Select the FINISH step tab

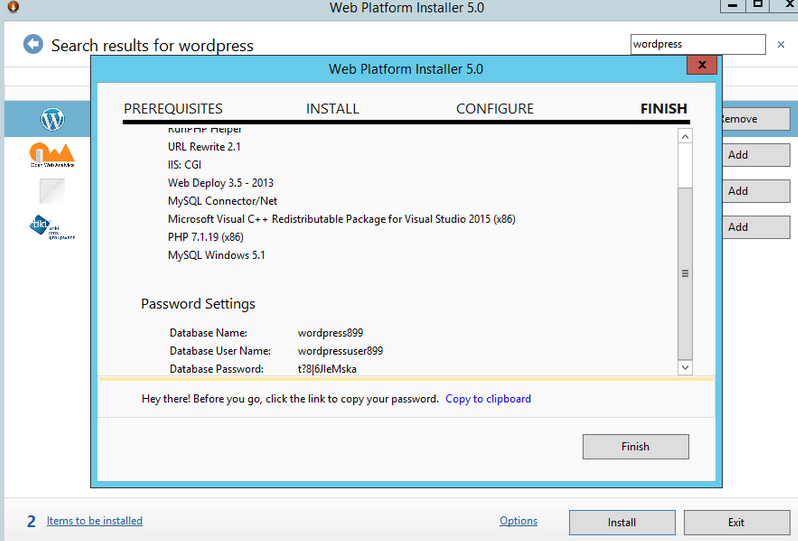[664, 108]
